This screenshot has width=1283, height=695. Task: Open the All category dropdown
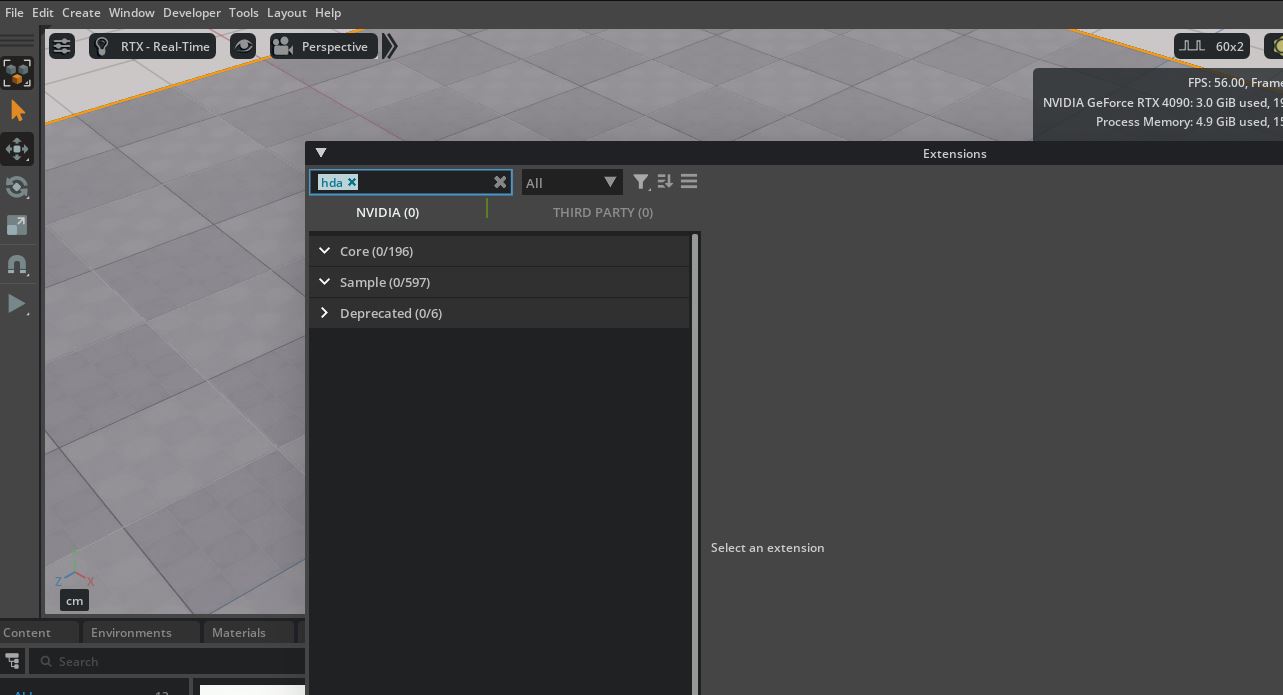coord(571,182)
